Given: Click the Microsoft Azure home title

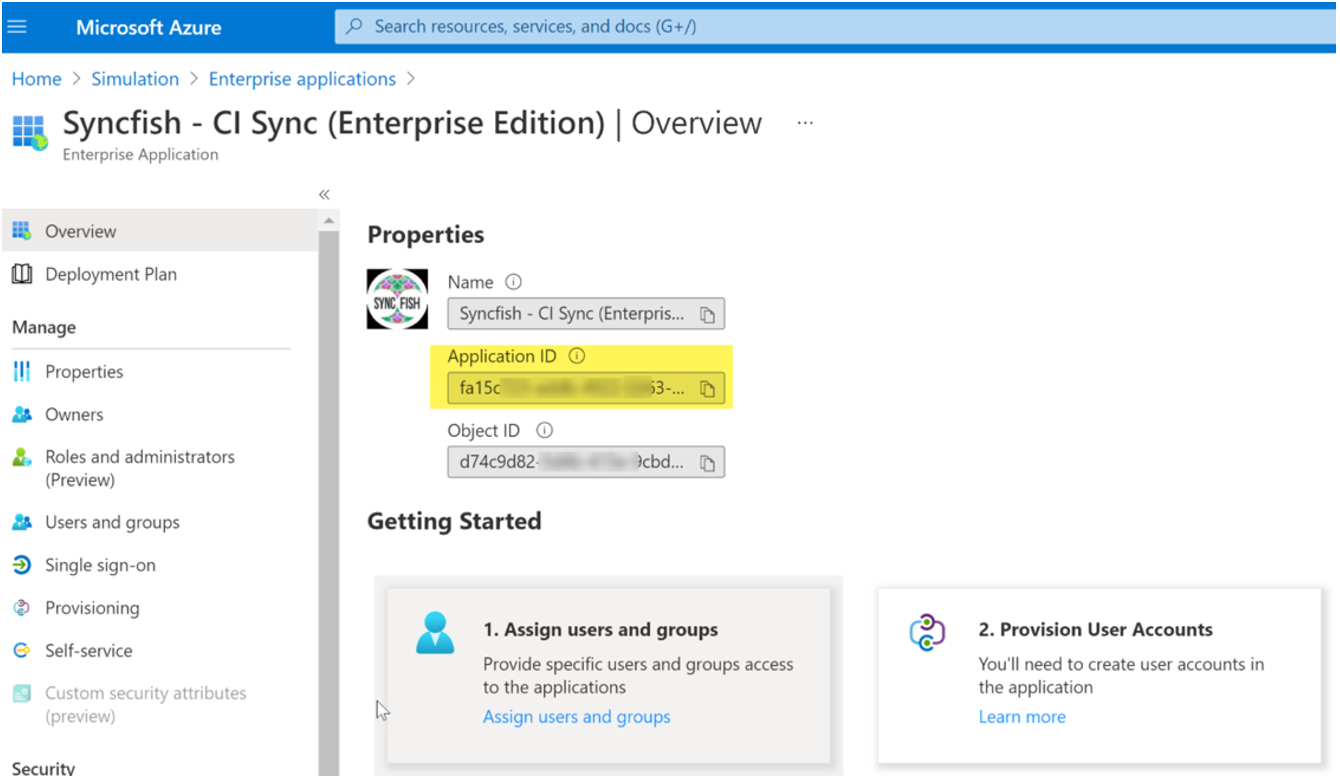Looking at the screenshot, I should [x=149, y=27].
